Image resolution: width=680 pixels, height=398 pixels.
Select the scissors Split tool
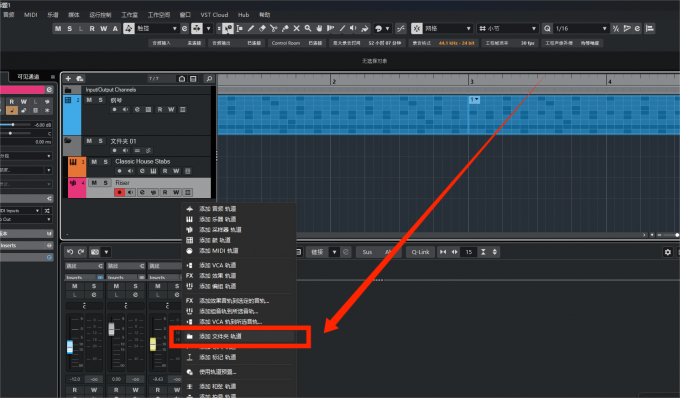coord(273,29)
